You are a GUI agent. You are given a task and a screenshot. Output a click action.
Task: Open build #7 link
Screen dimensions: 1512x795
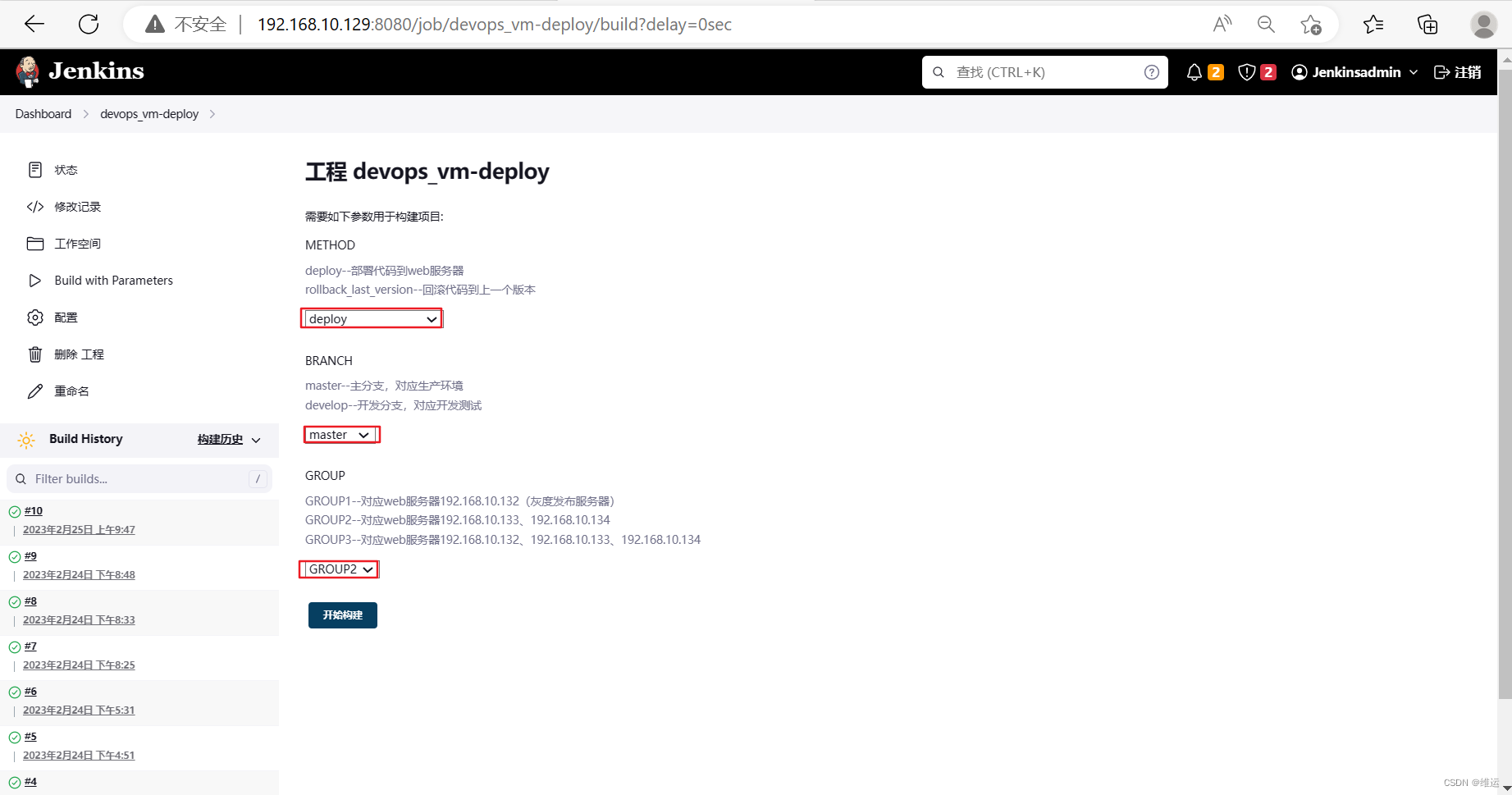pyautogui.click(x=30, y=647)
